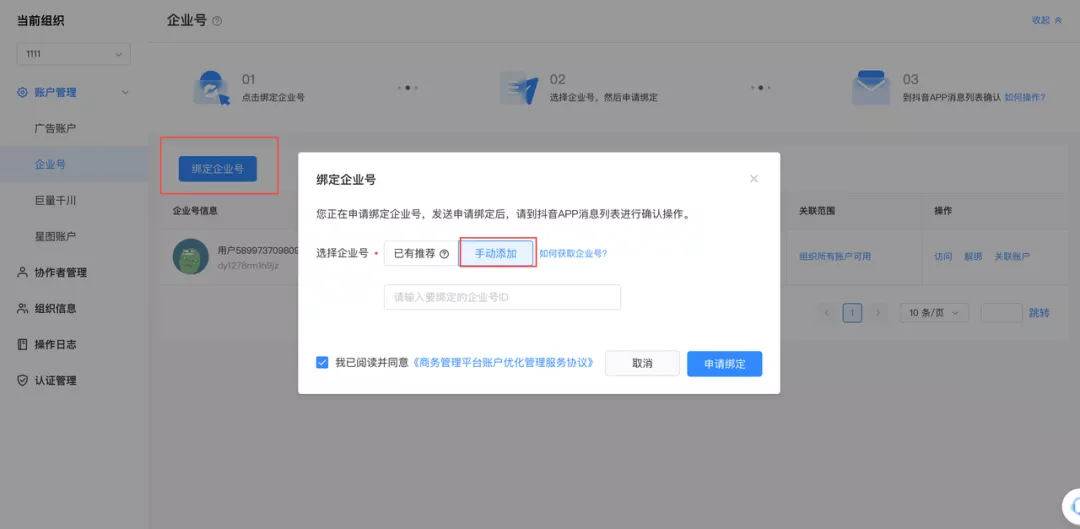Click user ID text dy1278rm1h9jz
Screen dimensions: 1080x529
[248, 264]
